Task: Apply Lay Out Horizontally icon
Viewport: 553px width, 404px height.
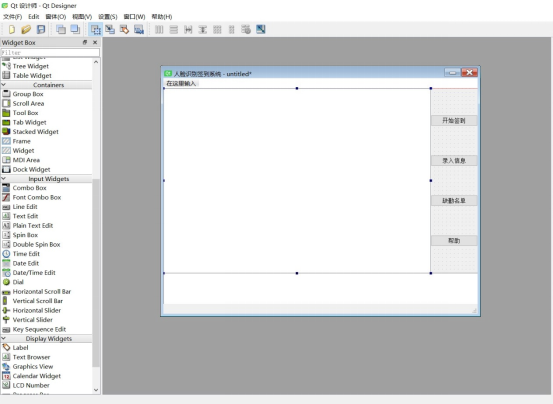Action: (x=159, y=29)
